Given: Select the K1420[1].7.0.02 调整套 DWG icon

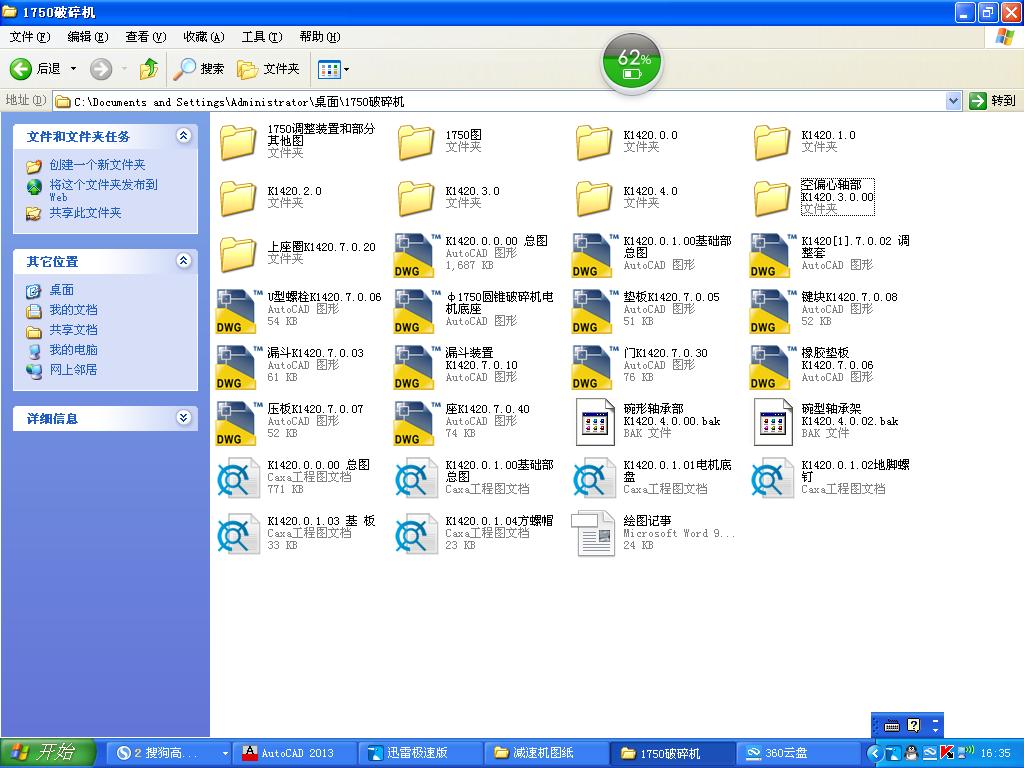Looking at the screenshot, I should click(x=772, y=255).
